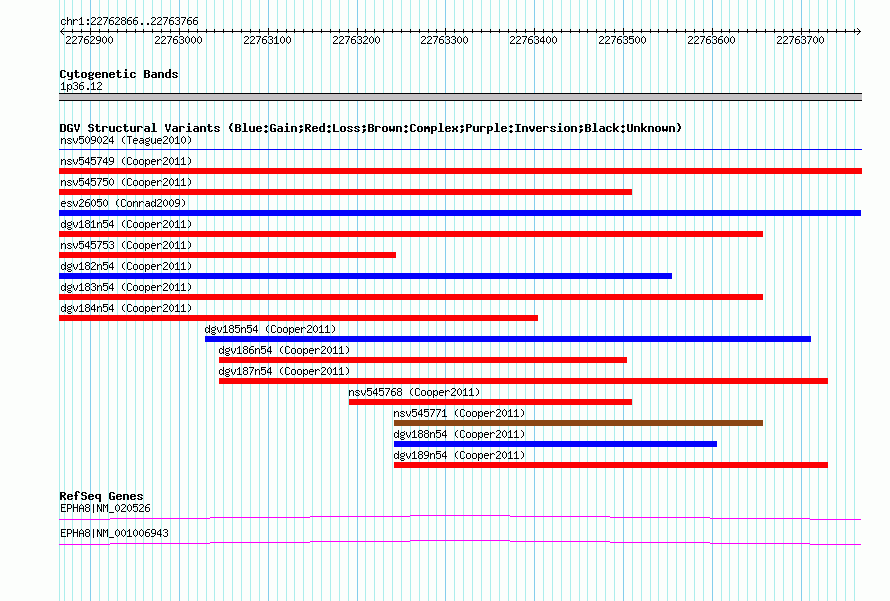Click the nsv509024 (Teague2010) label
890x601 pixels.
pos(126,140)
